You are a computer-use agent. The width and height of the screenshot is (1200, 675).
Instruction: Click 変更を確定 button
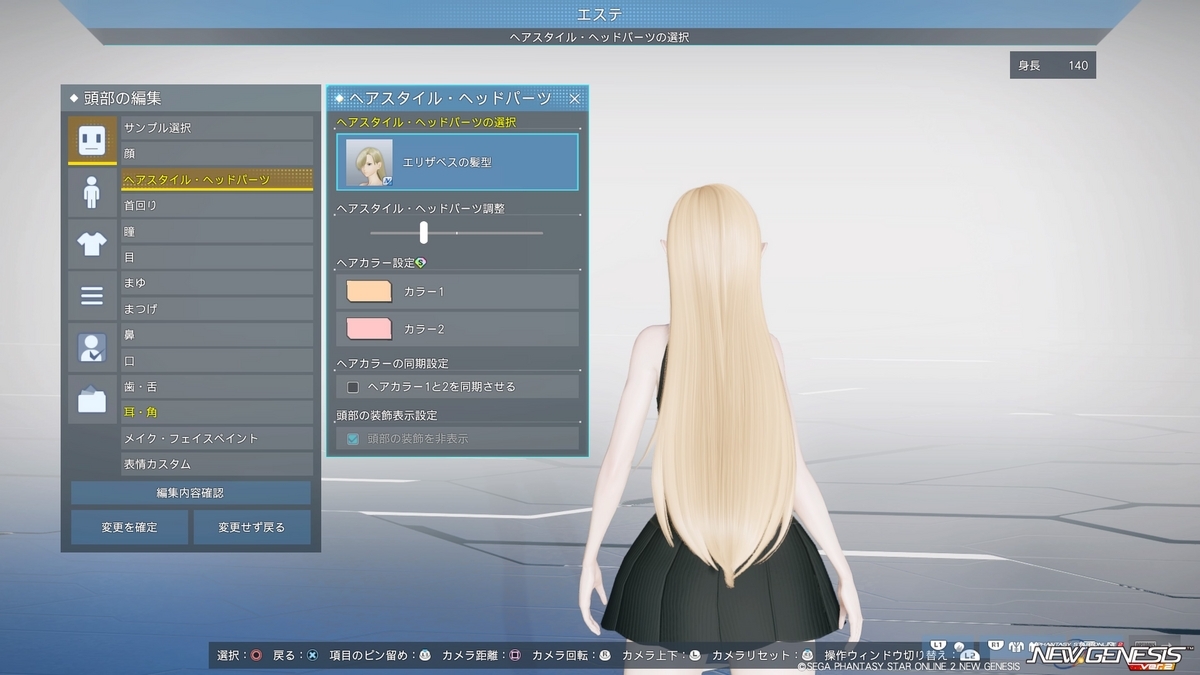tap(129, 527)
